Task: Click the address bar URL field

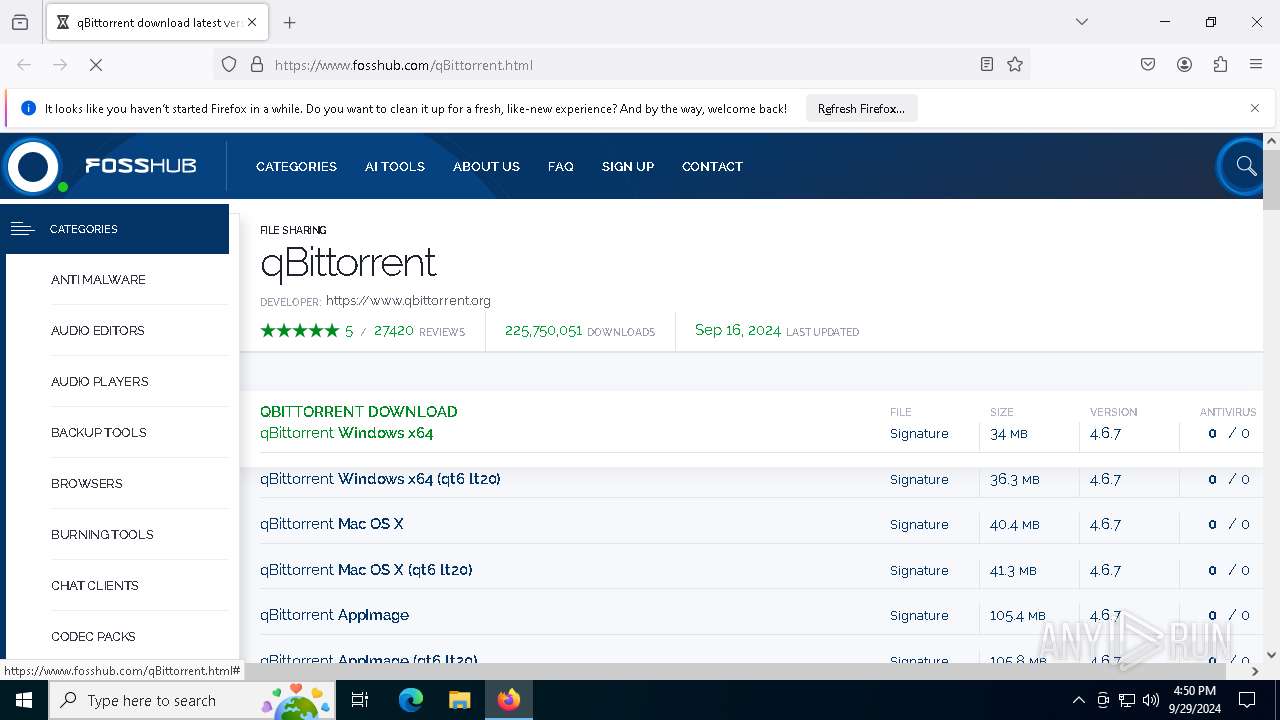Action: [620, 65]
